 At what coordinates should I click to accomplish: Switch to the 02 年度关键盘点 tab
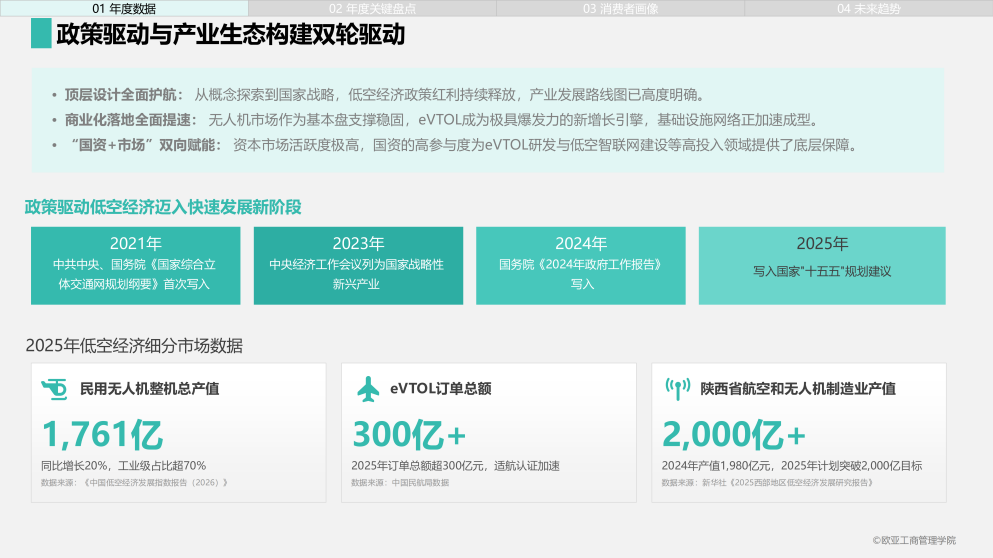tap(372, 8)
